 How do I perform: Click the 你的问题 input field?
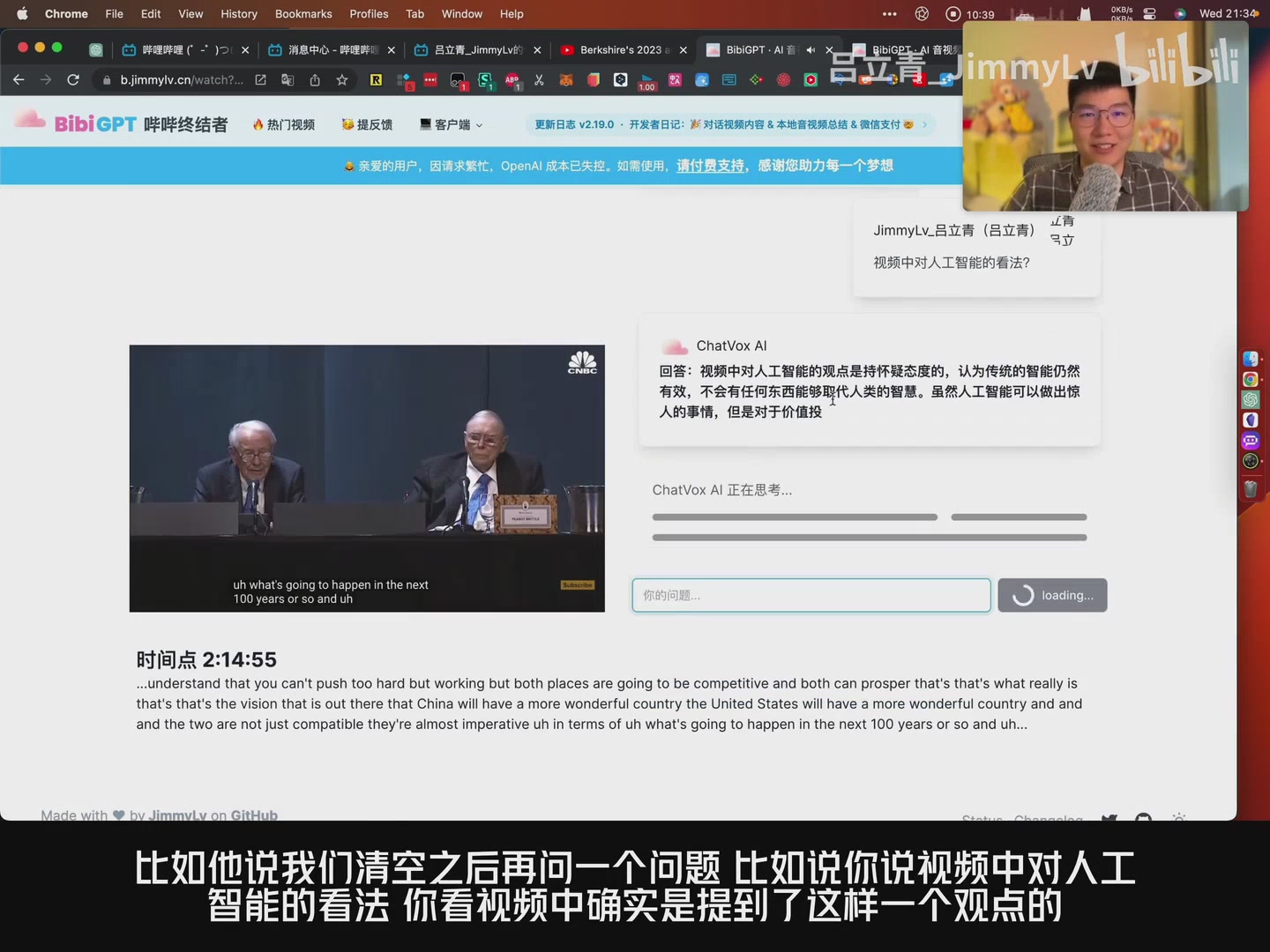click(x=811, y=595)
